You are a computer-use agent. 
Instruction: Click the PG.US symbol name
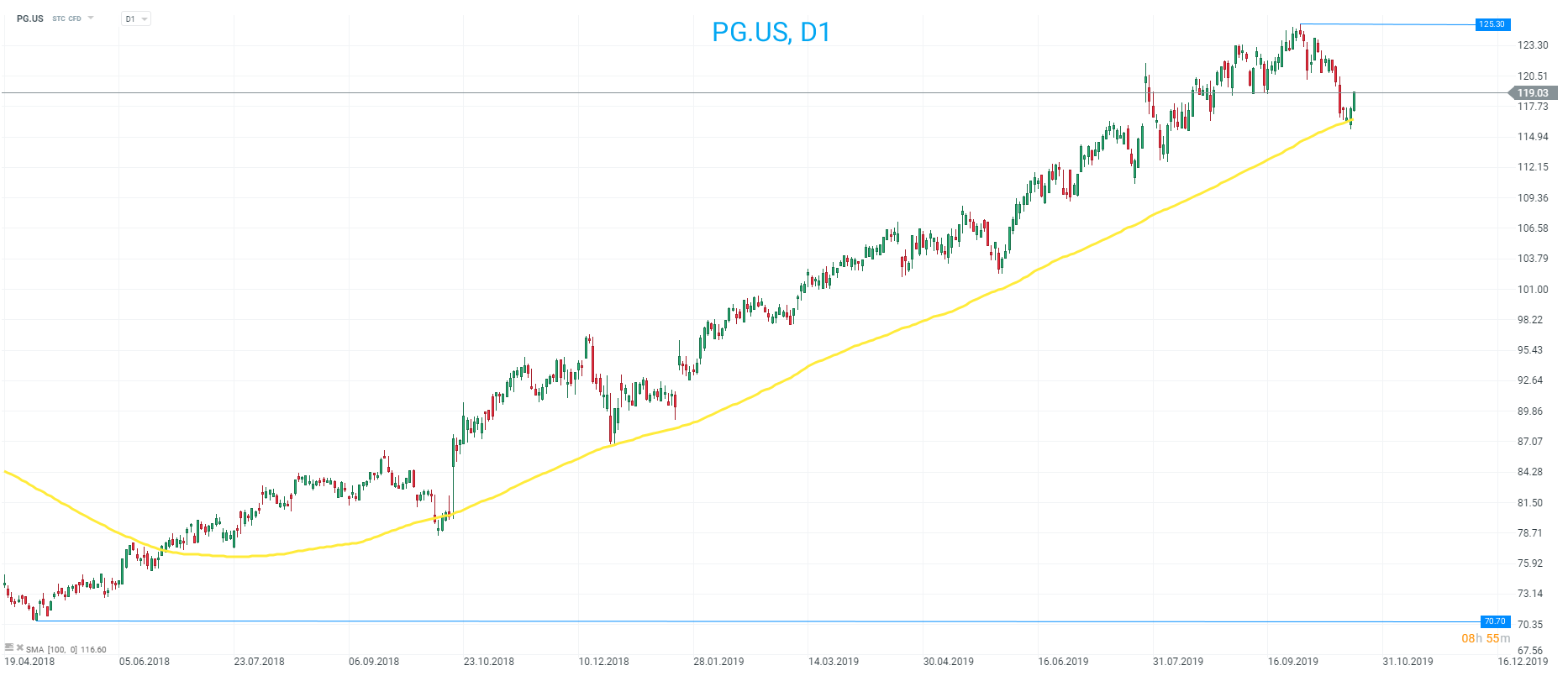point(30,18)
